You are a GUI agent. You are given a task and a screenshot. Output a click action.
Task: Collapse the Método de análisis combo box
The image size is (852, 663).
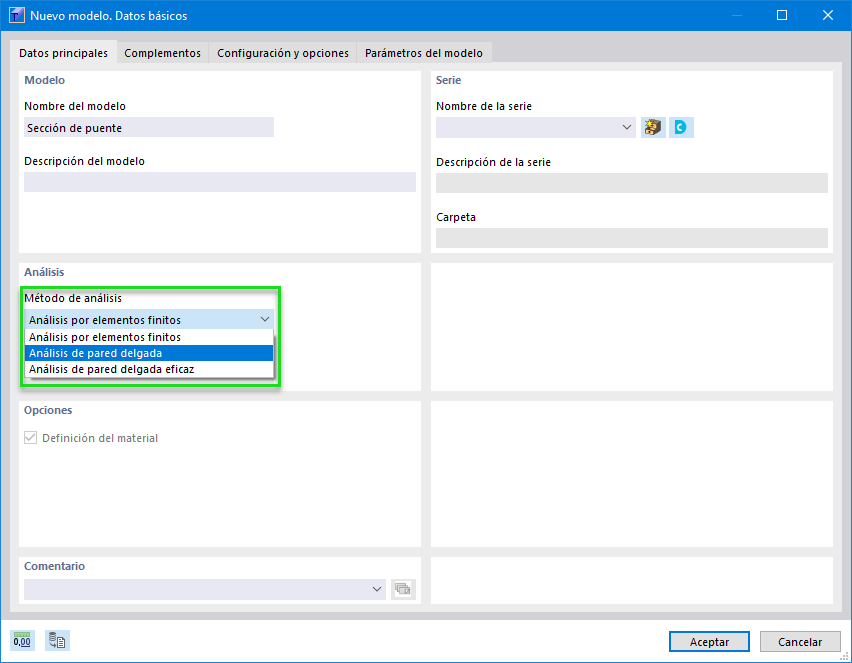tap(264, 320)
